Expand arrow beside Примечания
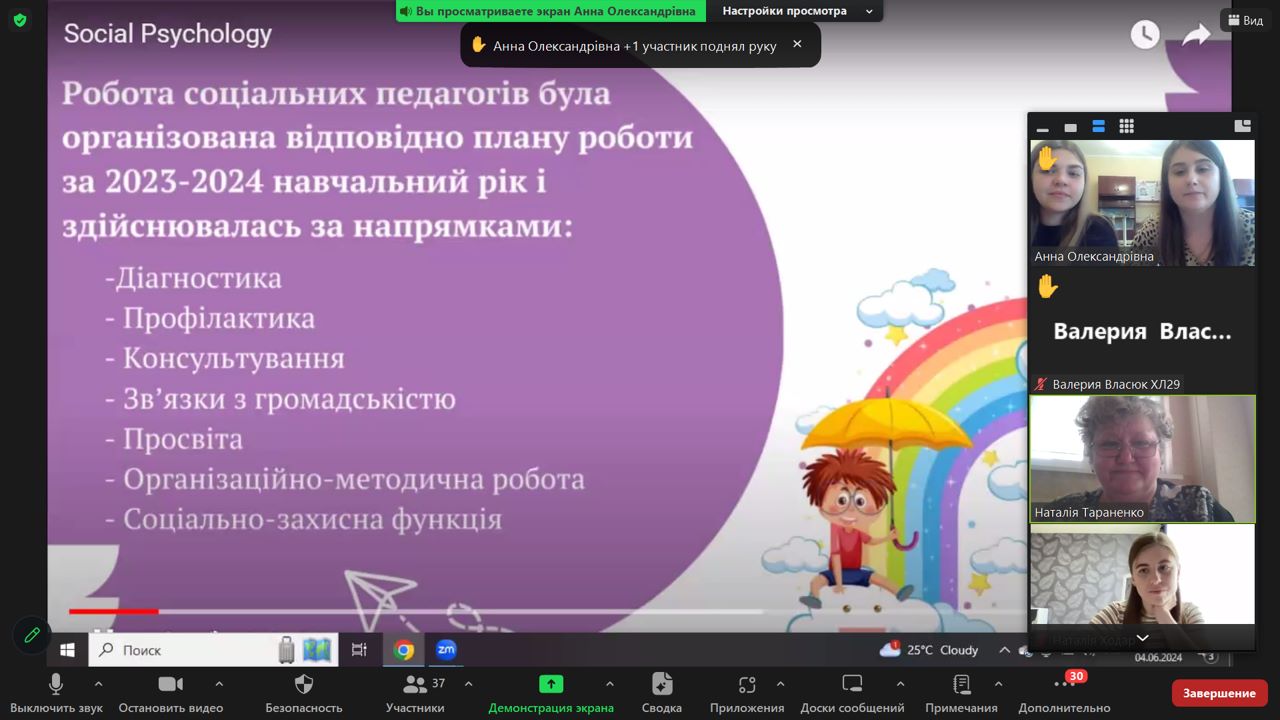 pyautogui.click(x=998, y=684)
